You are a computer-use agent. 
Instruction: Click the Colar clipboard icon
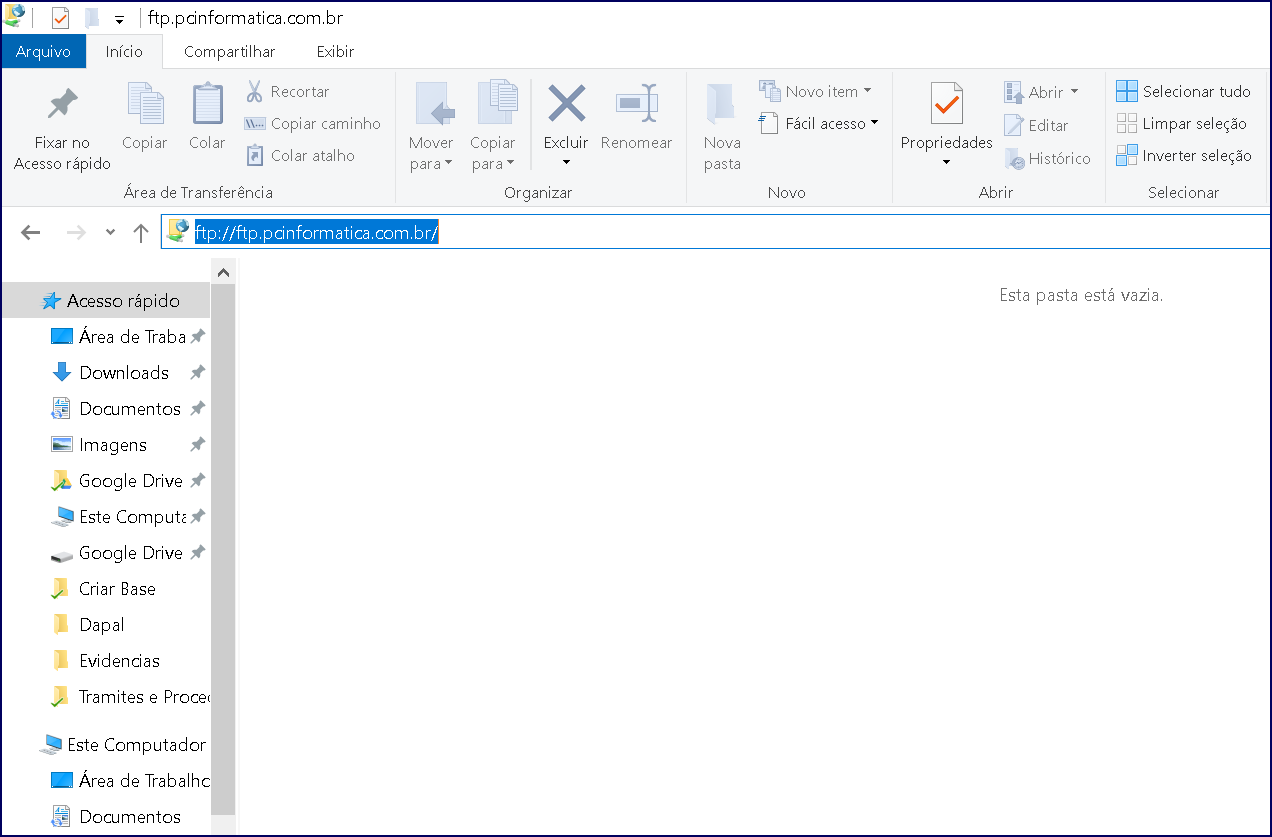click(207, 104)
